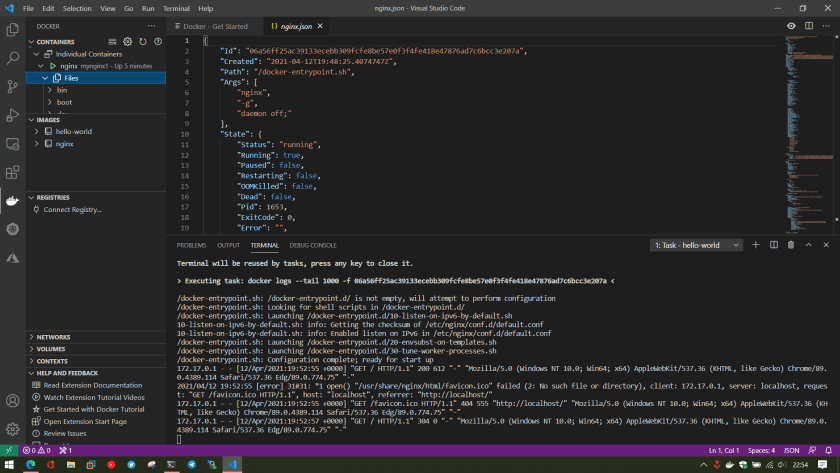Open the Search view in activity bar
The width and height of the screenshot is (840, 473).
(x=12, y=58)
